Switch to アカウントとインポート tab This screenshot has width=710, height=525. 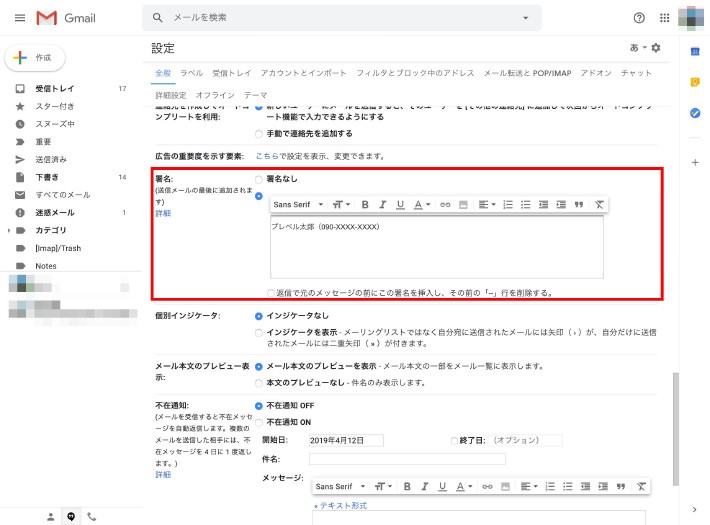pos(303,73)
